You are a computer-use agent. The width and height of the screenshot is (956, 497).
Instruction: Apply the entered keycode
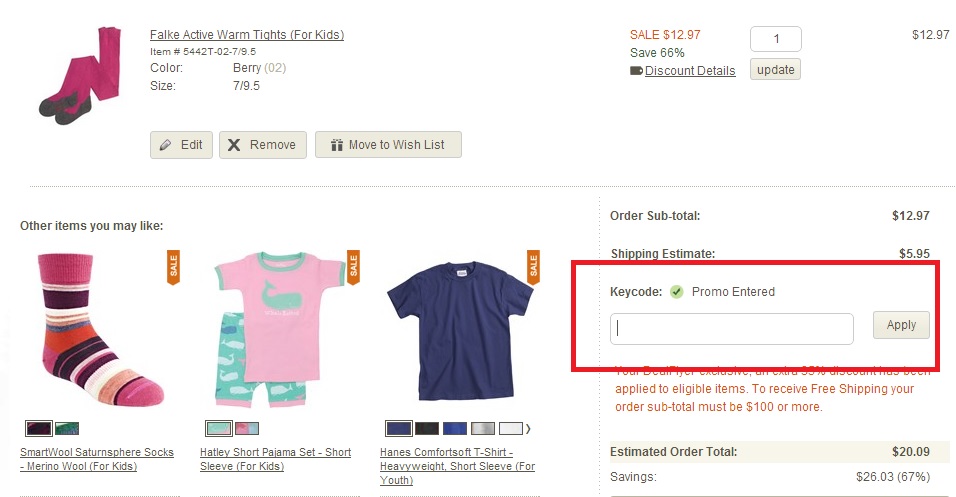[x=901, y=325]
